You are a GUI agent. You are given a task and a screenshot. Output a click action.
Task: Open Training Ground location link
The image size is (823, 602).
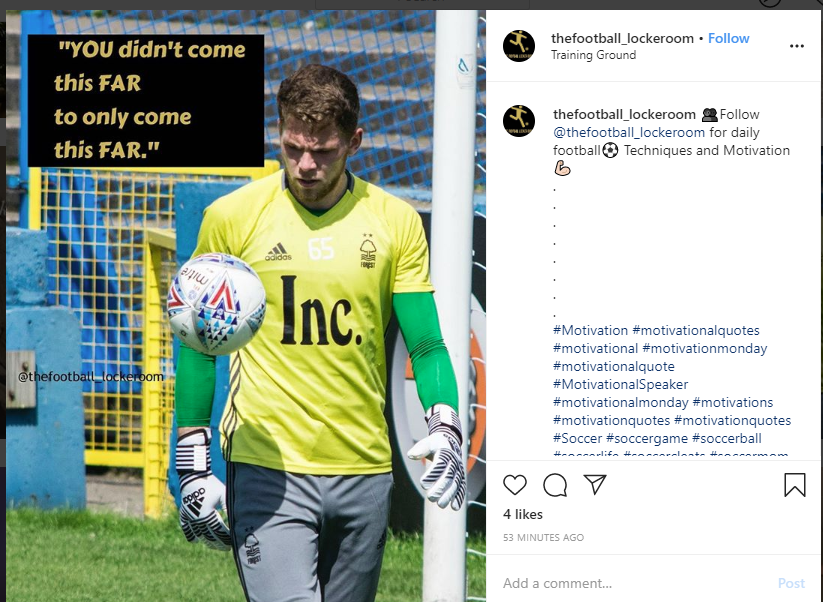click(593, 55)
